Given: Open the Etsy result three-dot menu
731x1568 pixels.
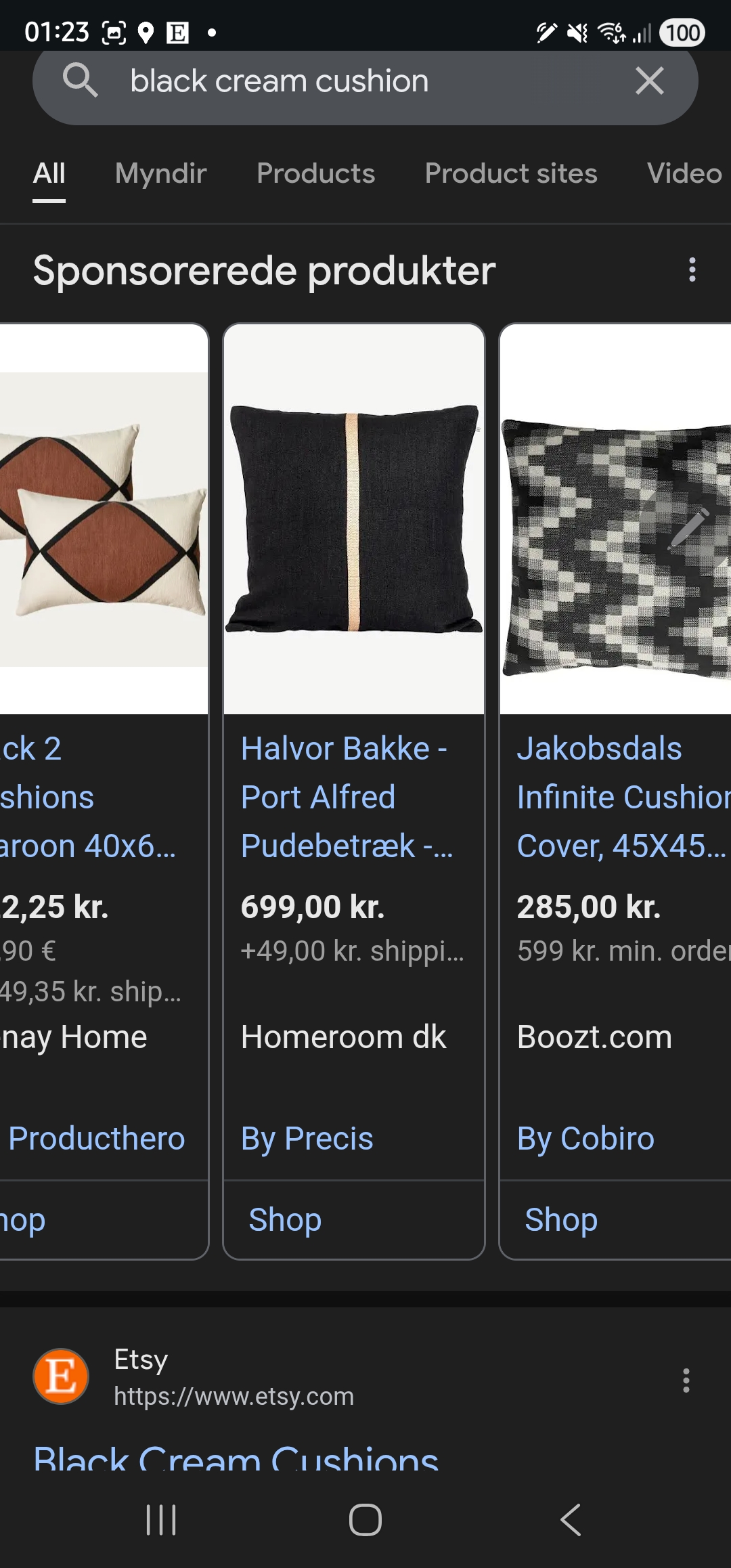Looking at the screenshot, I should click(x=686, y=1380).
